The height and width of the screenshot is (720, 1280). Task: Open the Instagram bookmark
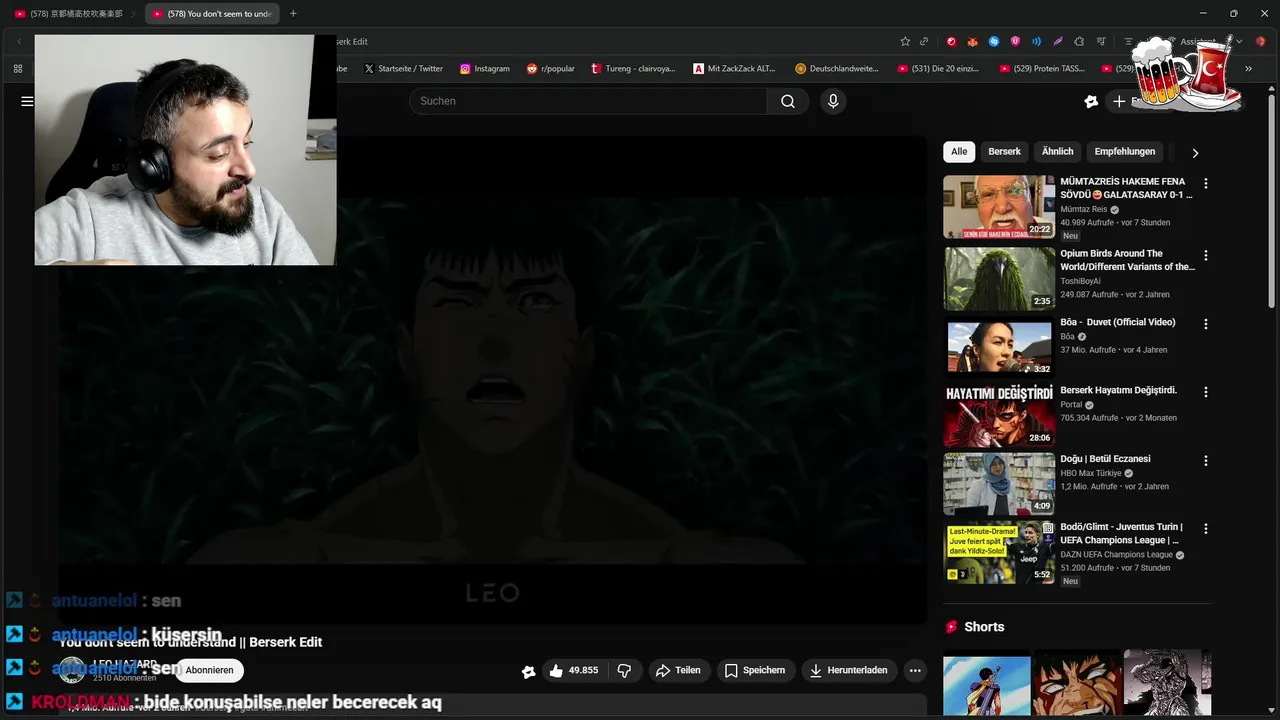click(485, 68)
